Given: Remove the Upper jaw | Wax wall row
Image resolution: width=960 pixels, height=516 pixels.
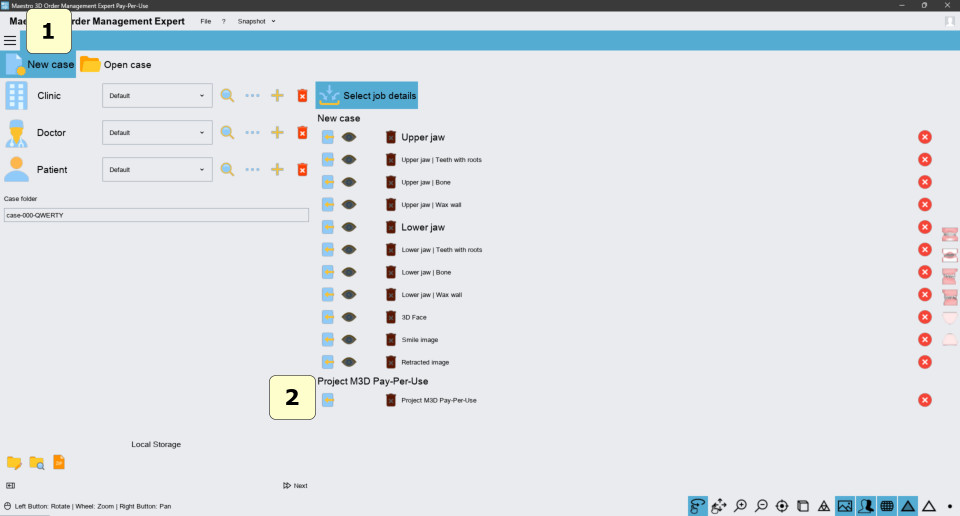Looking at the screenshot, I should 925,204.
